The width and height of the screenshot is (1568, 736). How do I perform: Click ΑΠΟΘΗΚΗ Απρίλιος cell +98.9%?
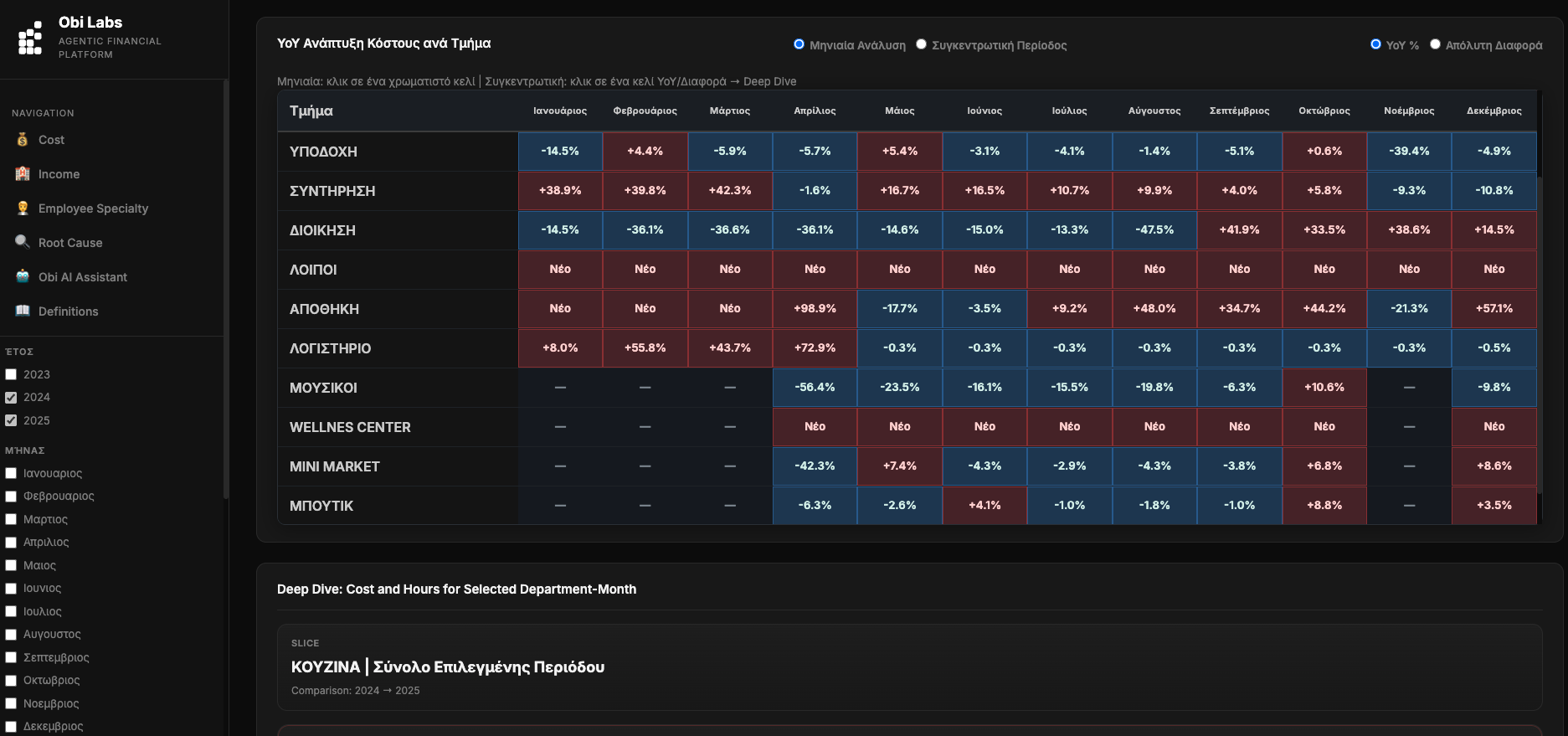pos(815,309)
